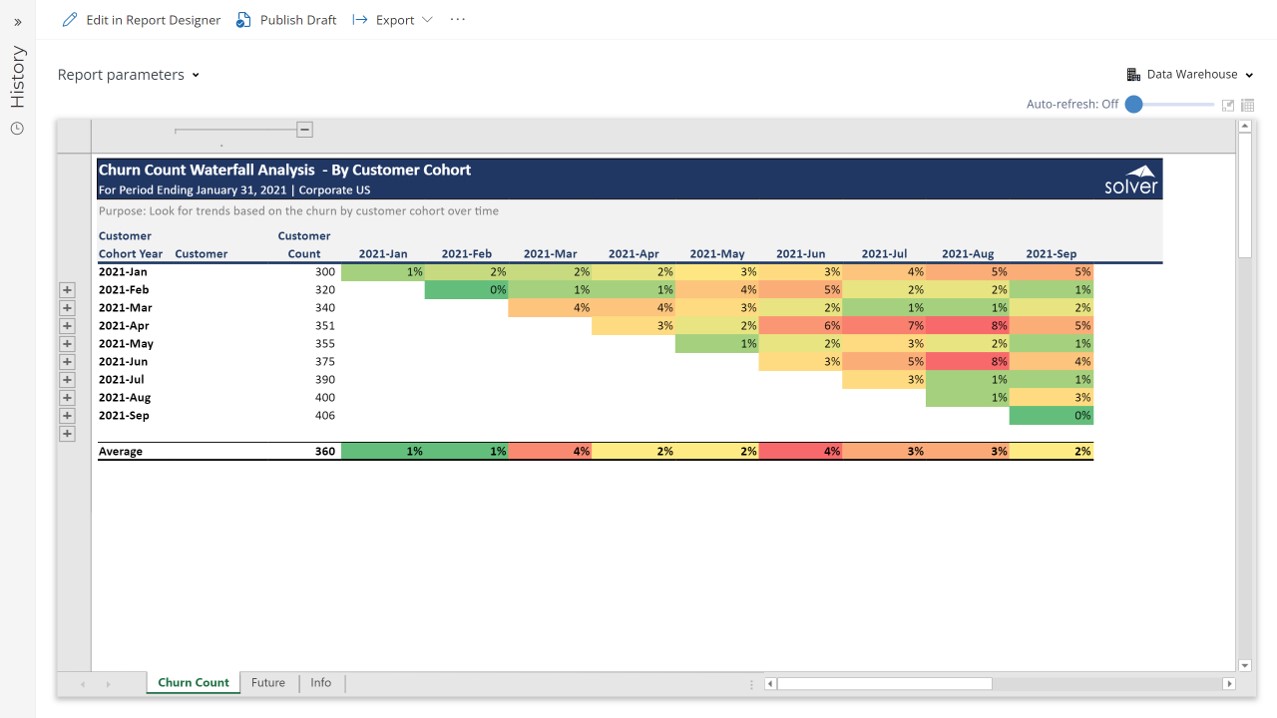Click the pop-out expand view icon
The image size is (1277, 718).
tap(1227, 105)
